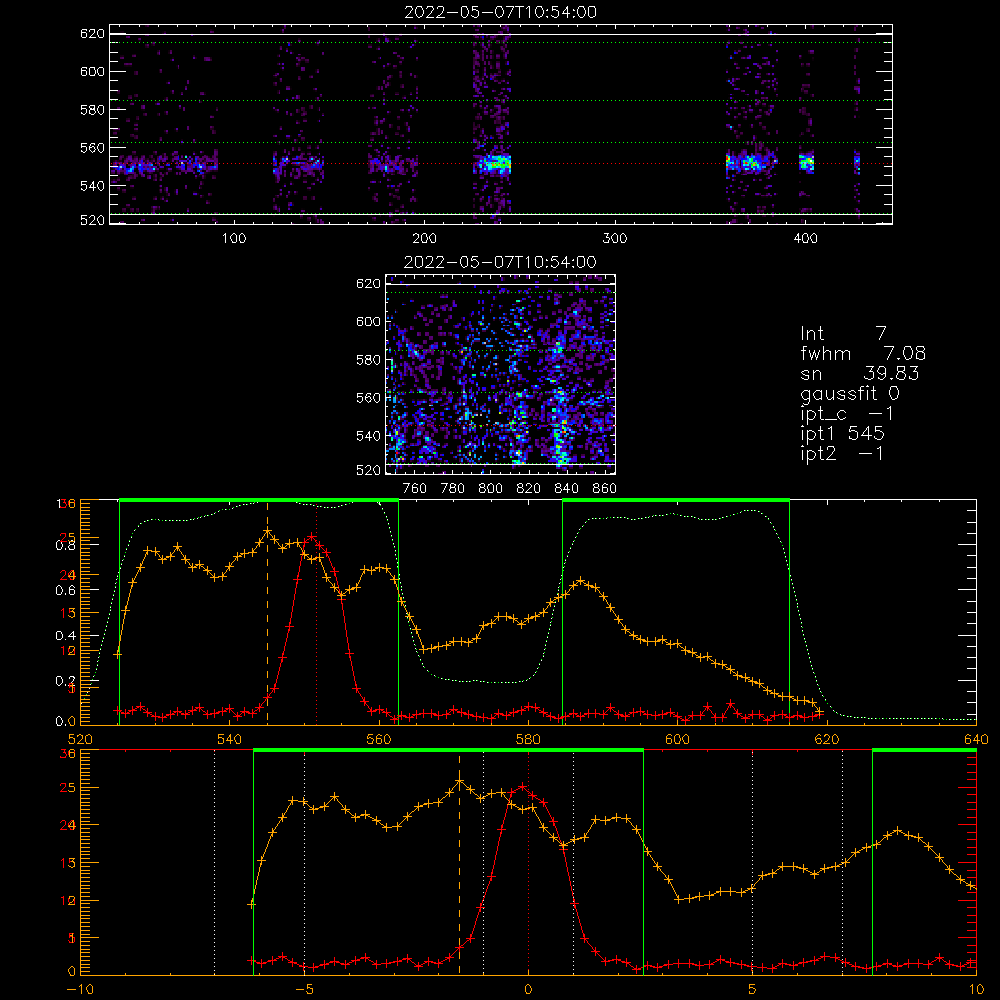Click the emission burst near 370 in top spectrogram

[x=751, y=163]
